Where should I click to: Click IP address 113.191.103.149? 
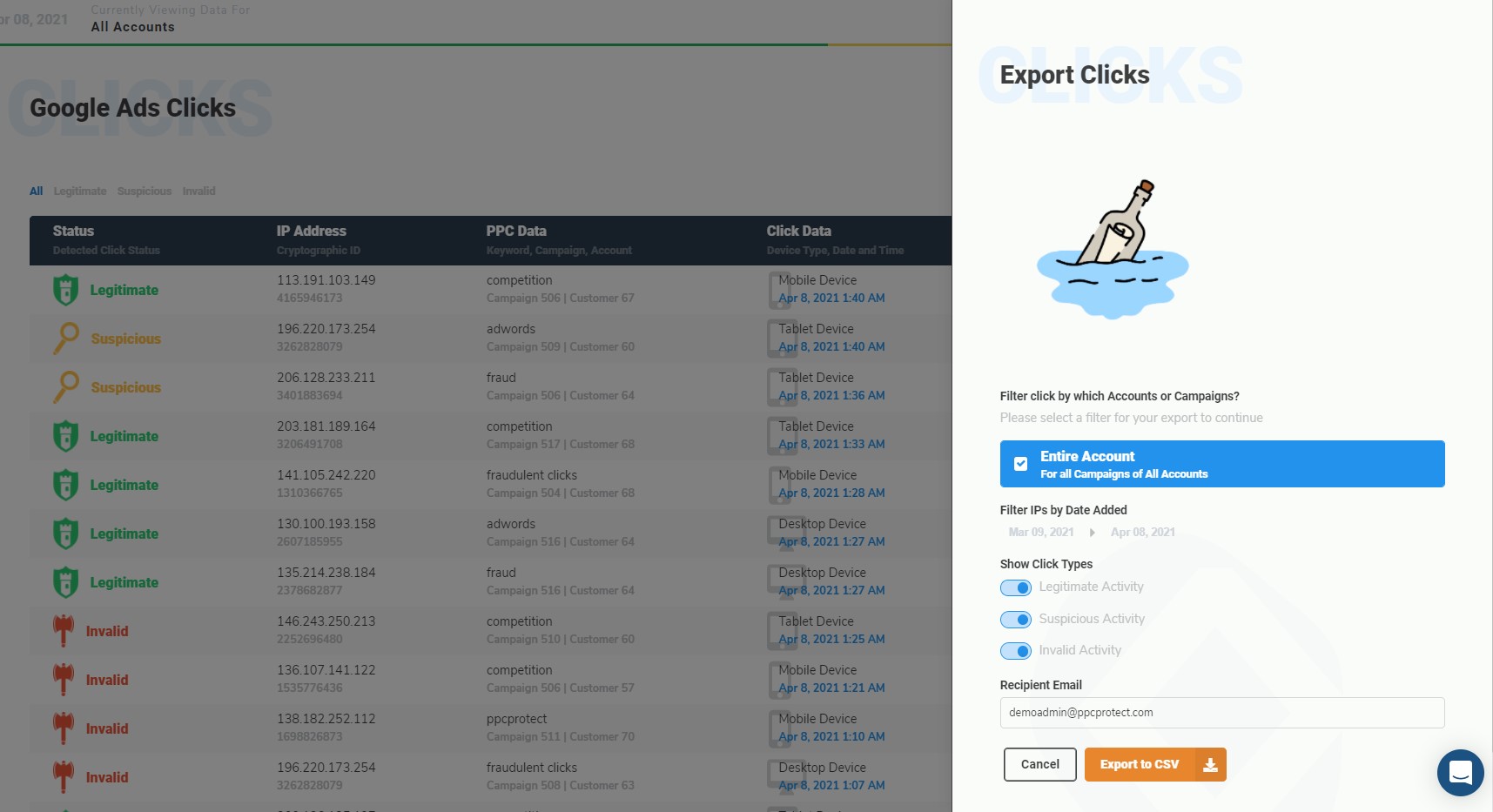coord(326,280)
